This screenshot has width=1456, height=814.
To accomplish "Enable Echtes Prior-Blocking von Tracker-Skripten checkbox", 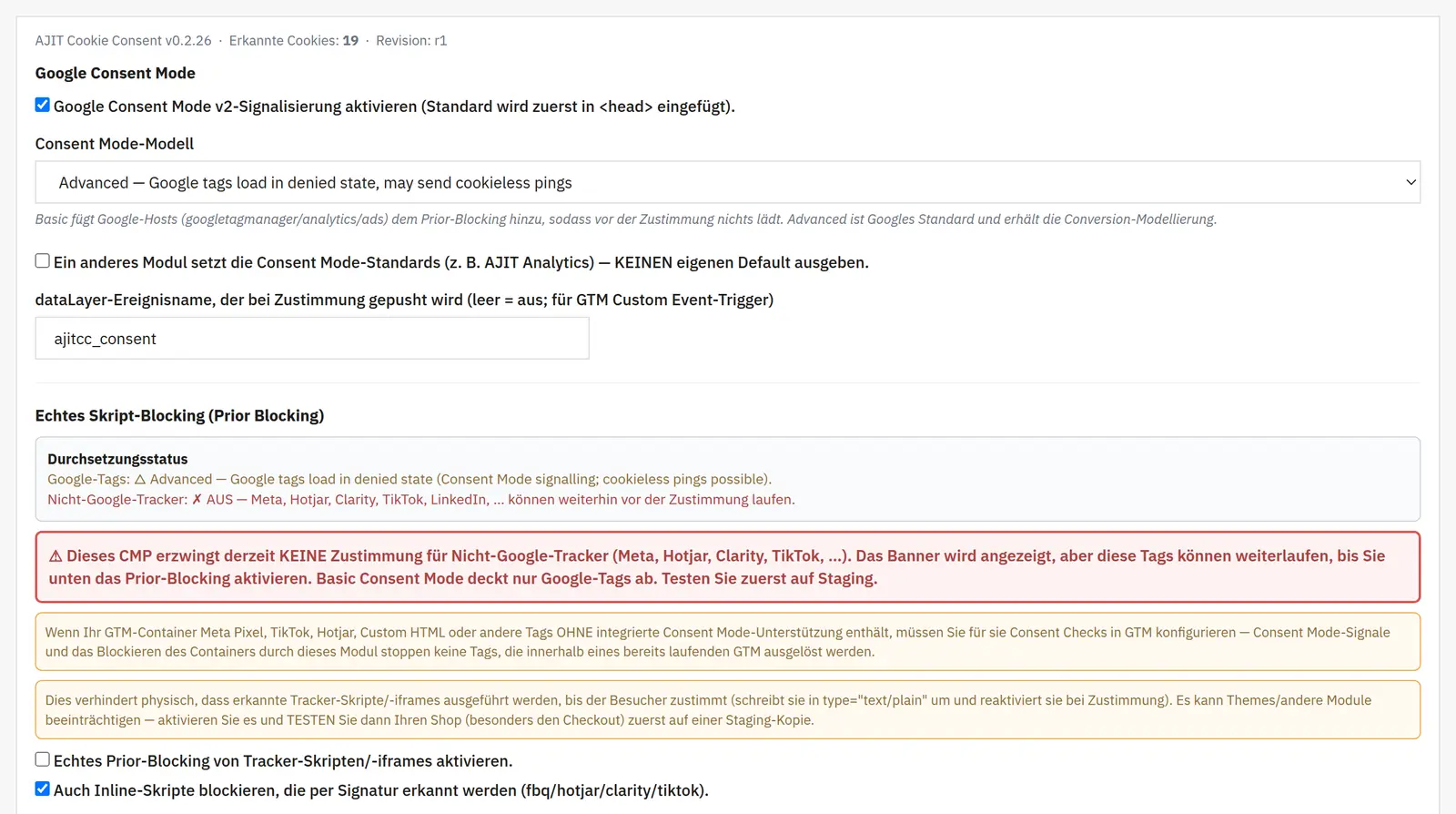I will click(x=43, y=759).
